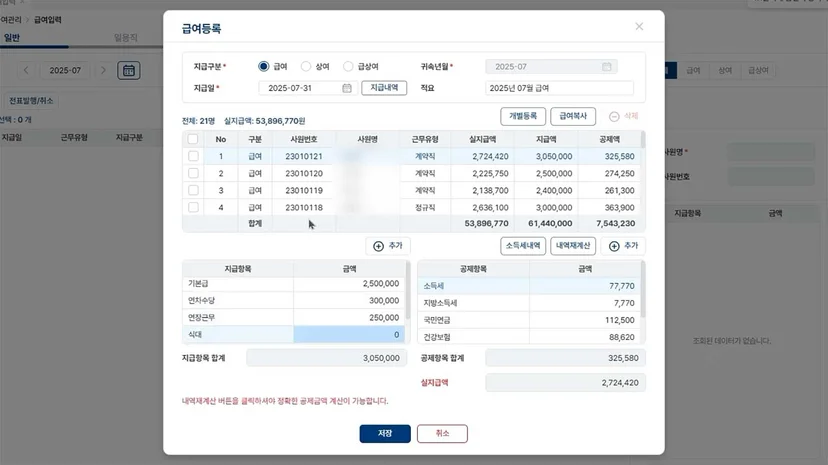Click the 적요 input field
The width and height of the screenshot is (828, 465).
[x=559, y=88]
